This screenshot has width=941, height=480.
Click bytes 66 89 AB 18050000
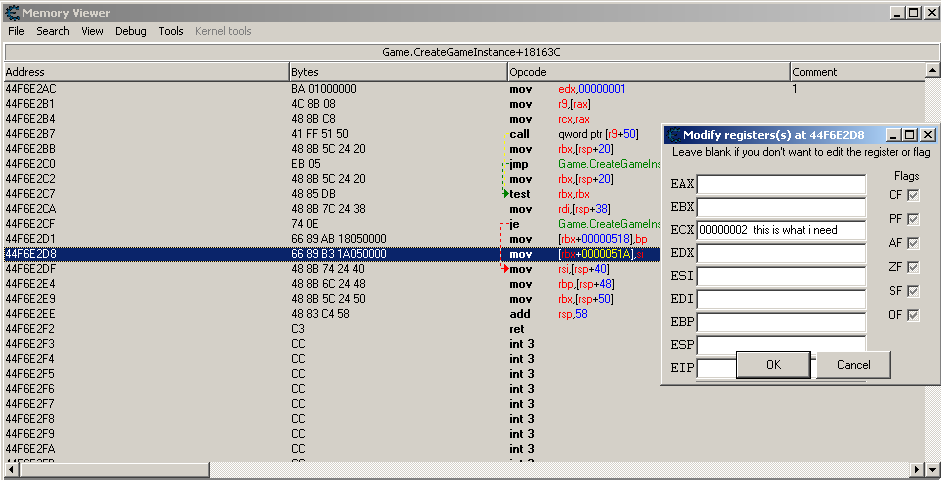click(338, 239)
